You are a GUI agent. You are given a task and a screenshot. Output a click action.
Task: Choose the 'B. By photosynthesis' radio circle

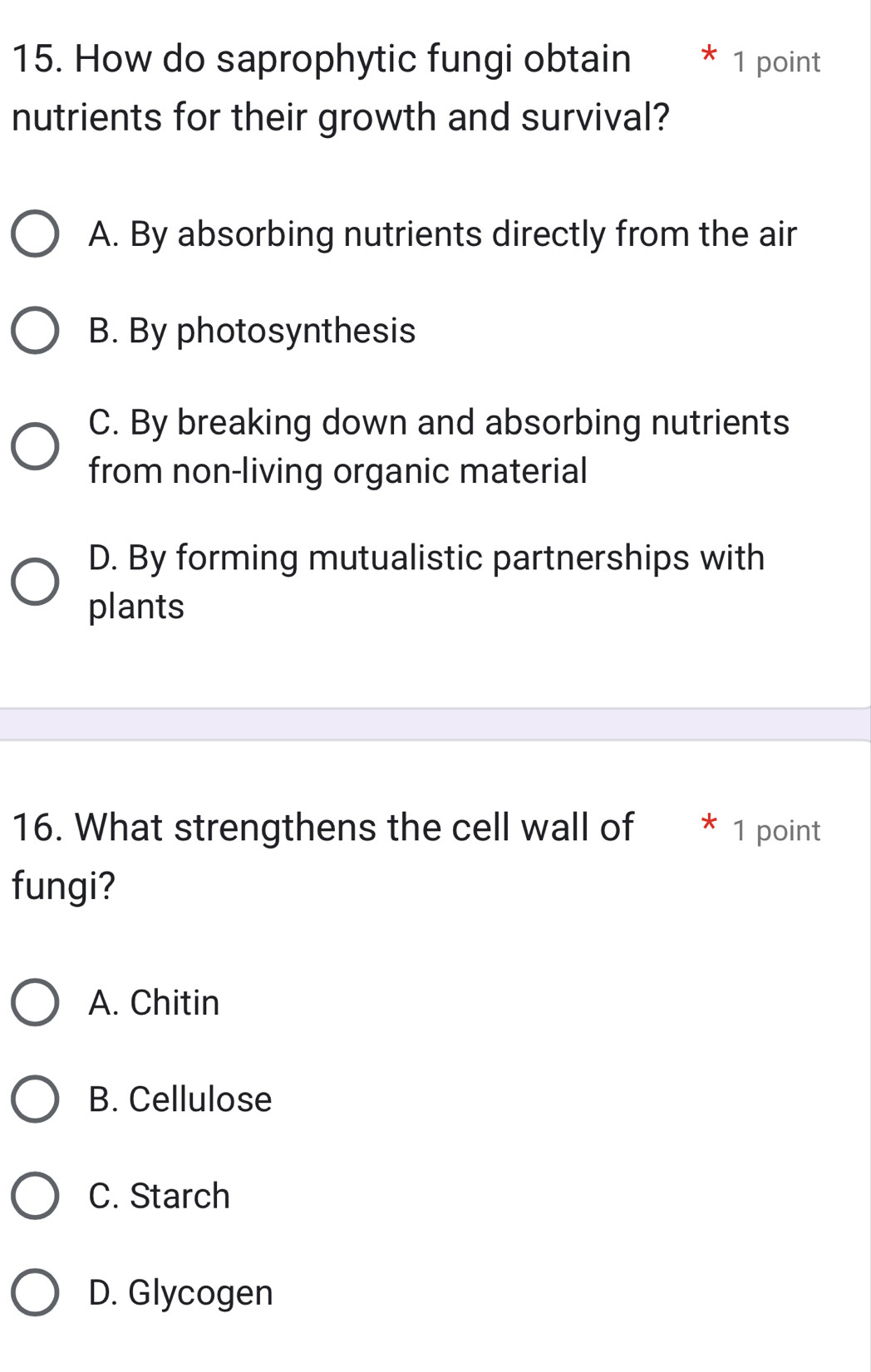[x=35, y=331]
